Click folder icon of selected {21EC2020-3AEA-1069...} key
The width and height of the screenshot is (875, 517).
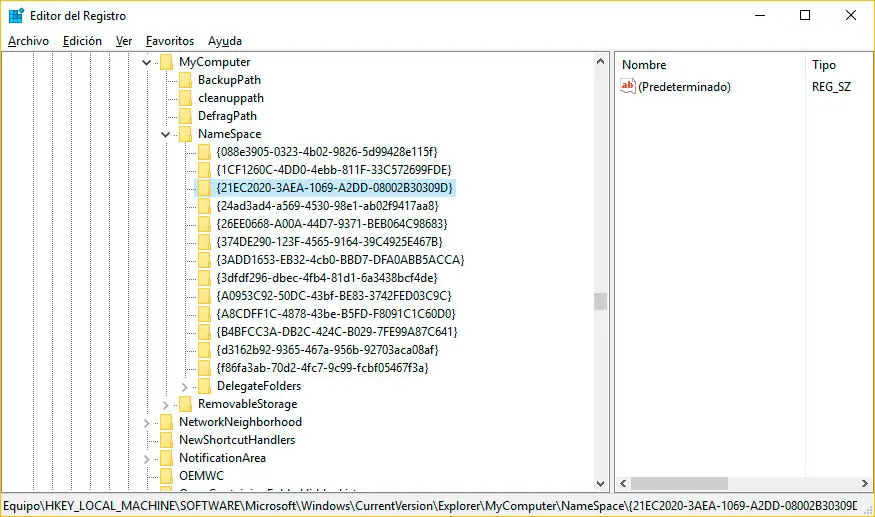[x=204, y=188]
